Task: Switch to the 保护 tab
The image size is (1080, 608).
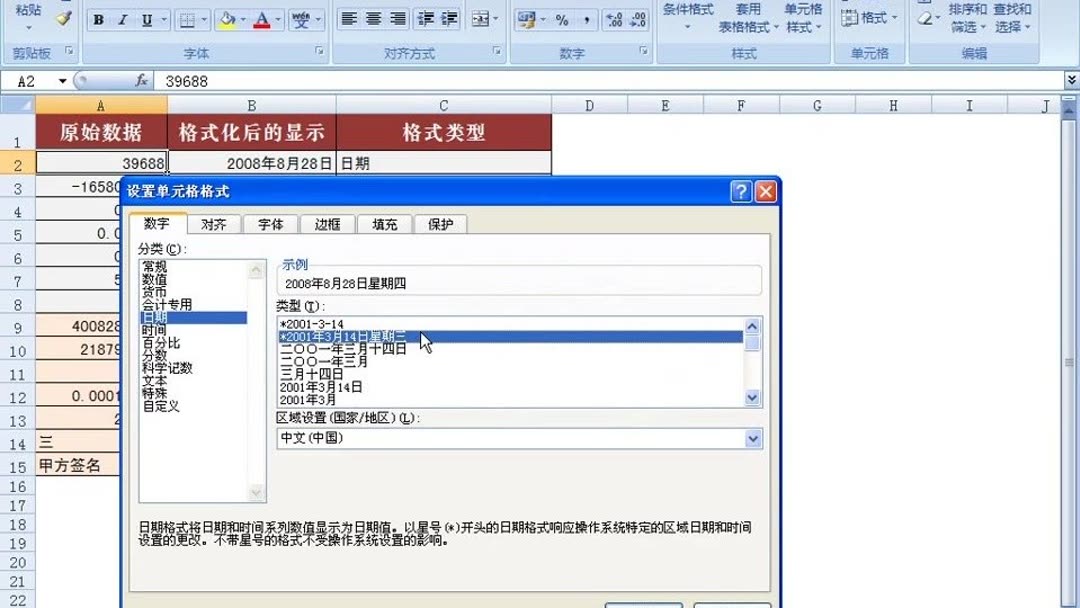Action: [439, 224]
